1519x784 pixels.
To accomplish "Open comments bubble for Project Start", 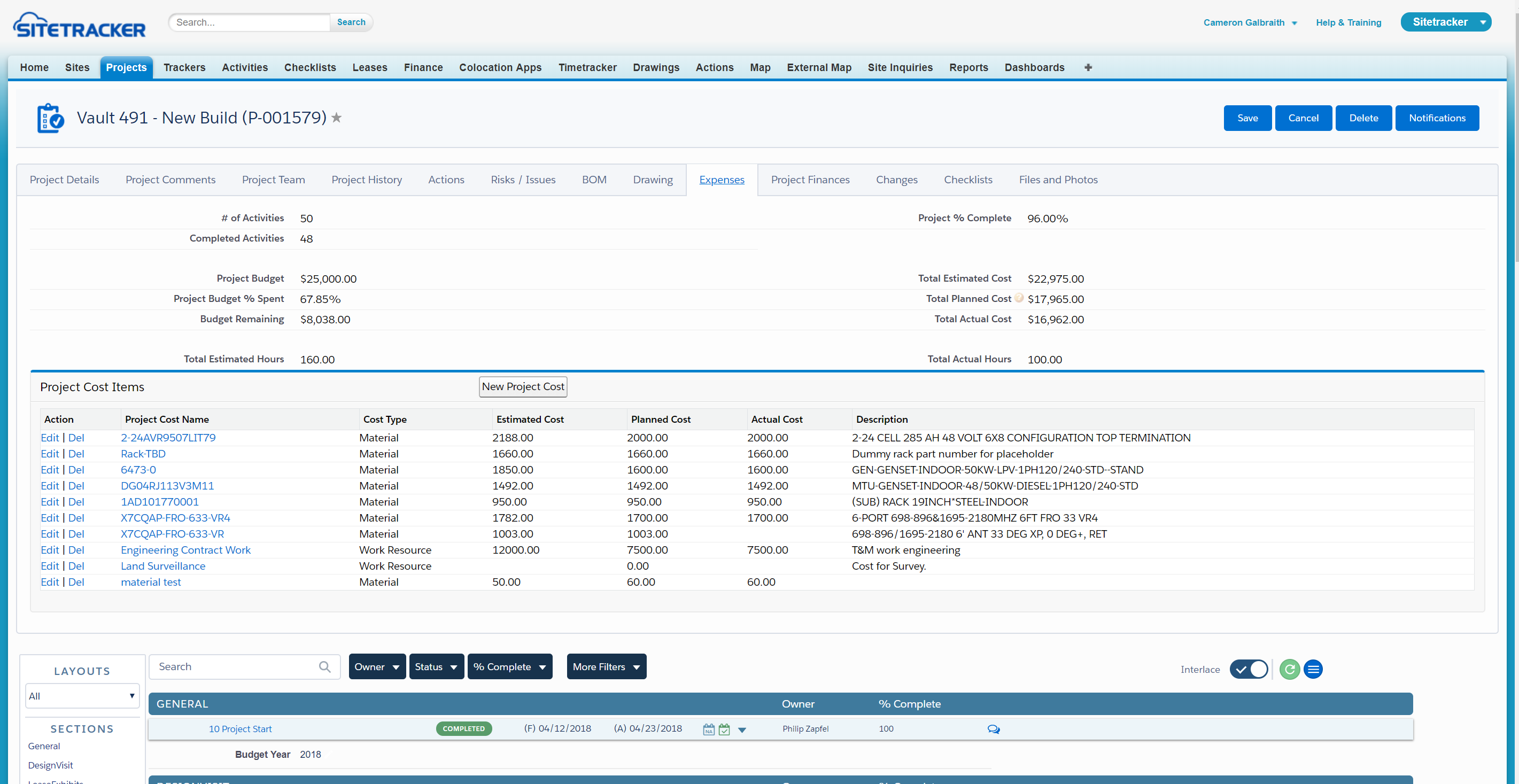I will [x=993, y=729].
